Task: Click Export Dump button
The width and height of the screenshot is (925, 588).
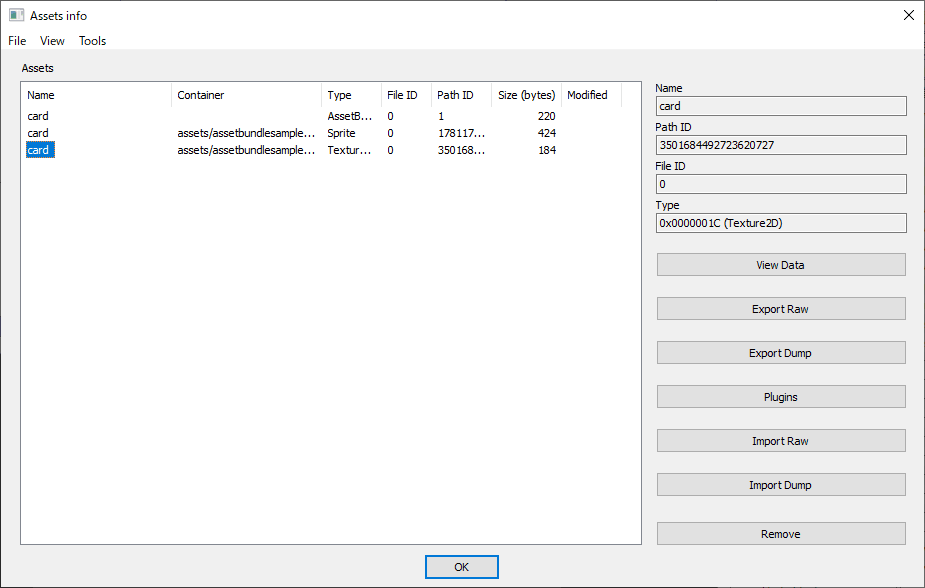Action: pos(780,353)
